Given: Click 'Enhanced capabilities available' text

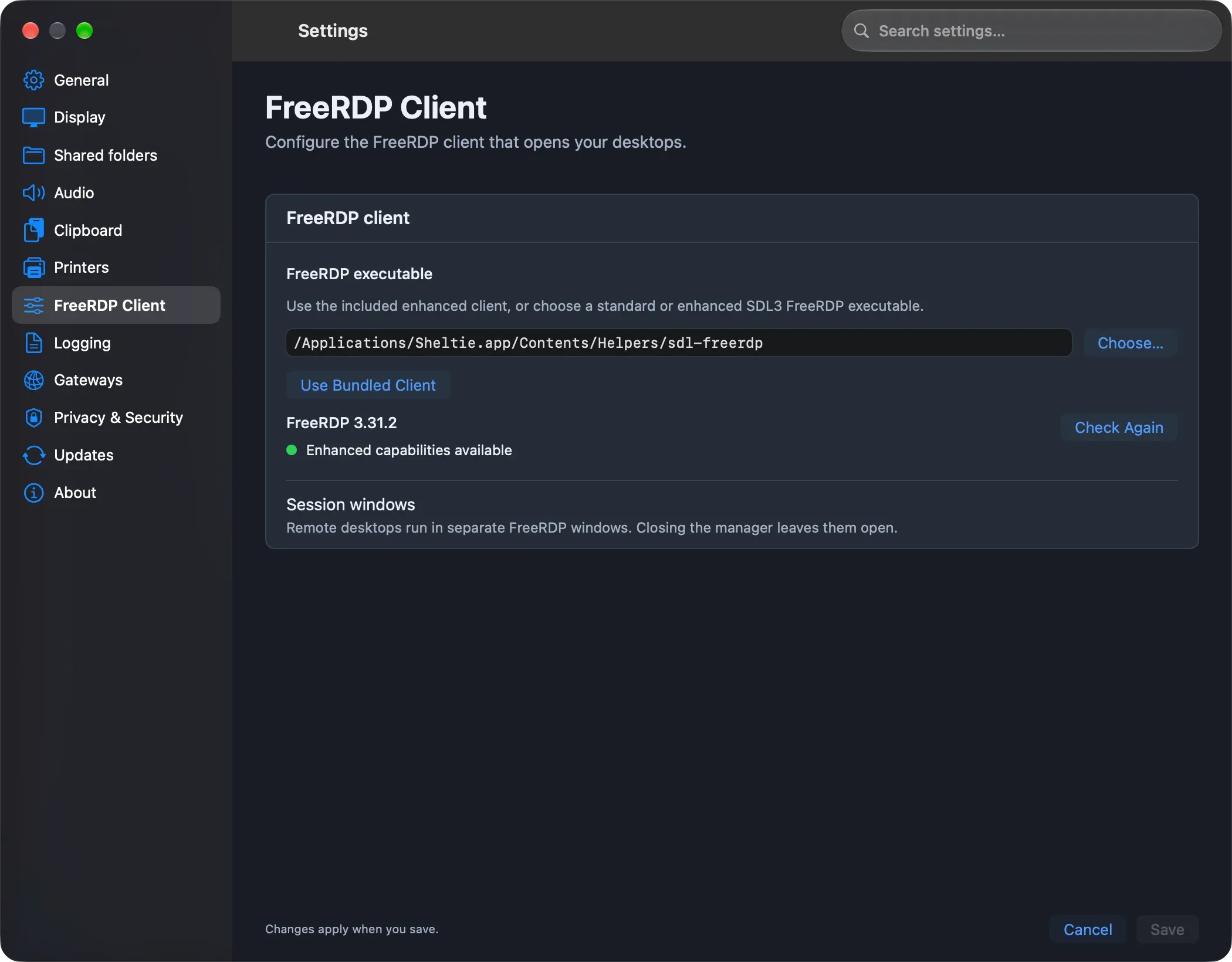Looking at the screenshot, I should pyautogui.click(x=409, y=450).
